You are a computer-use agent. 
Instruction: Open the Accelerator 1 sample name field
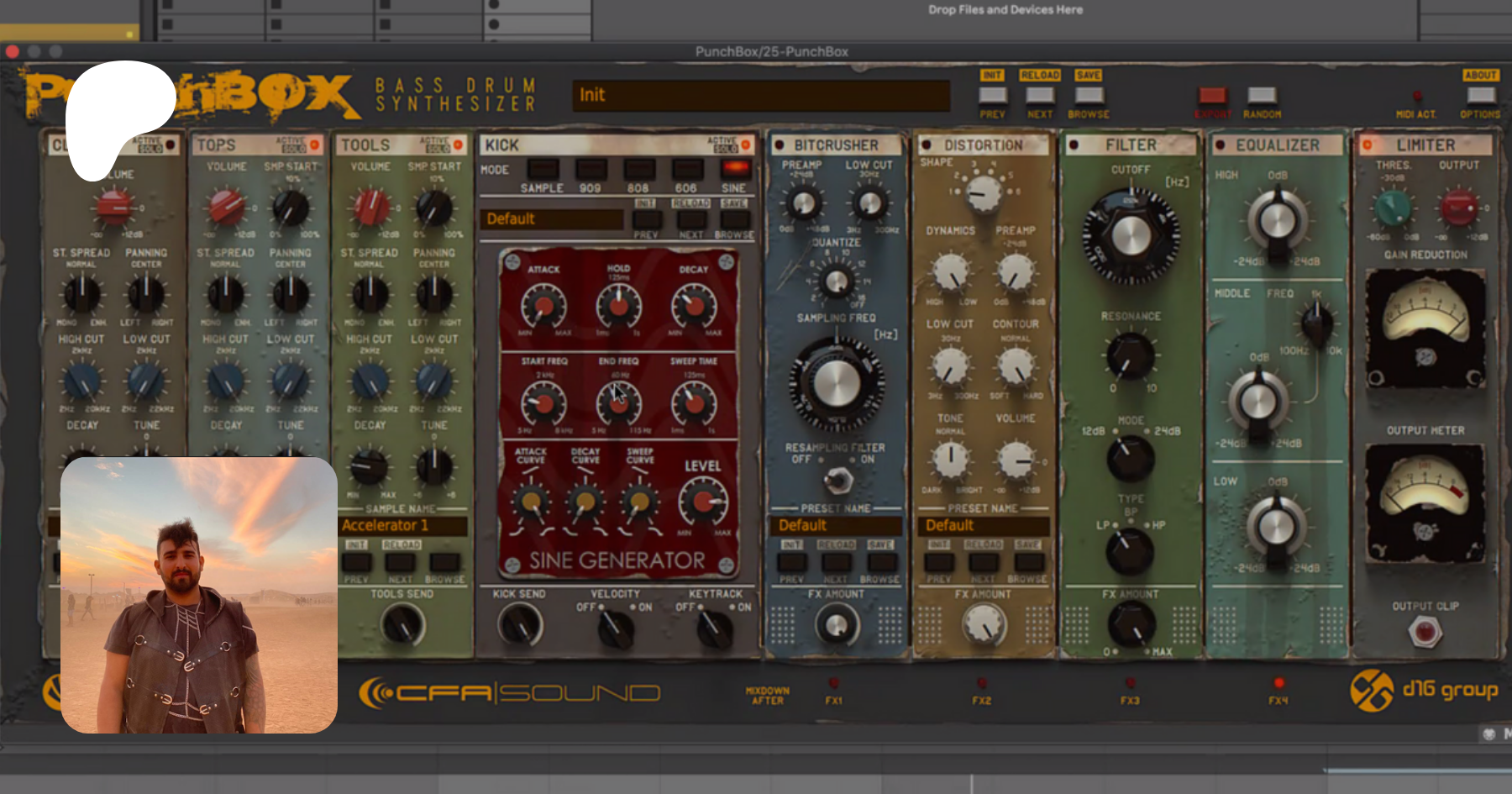pyautogui.click(x=403, y=526)
